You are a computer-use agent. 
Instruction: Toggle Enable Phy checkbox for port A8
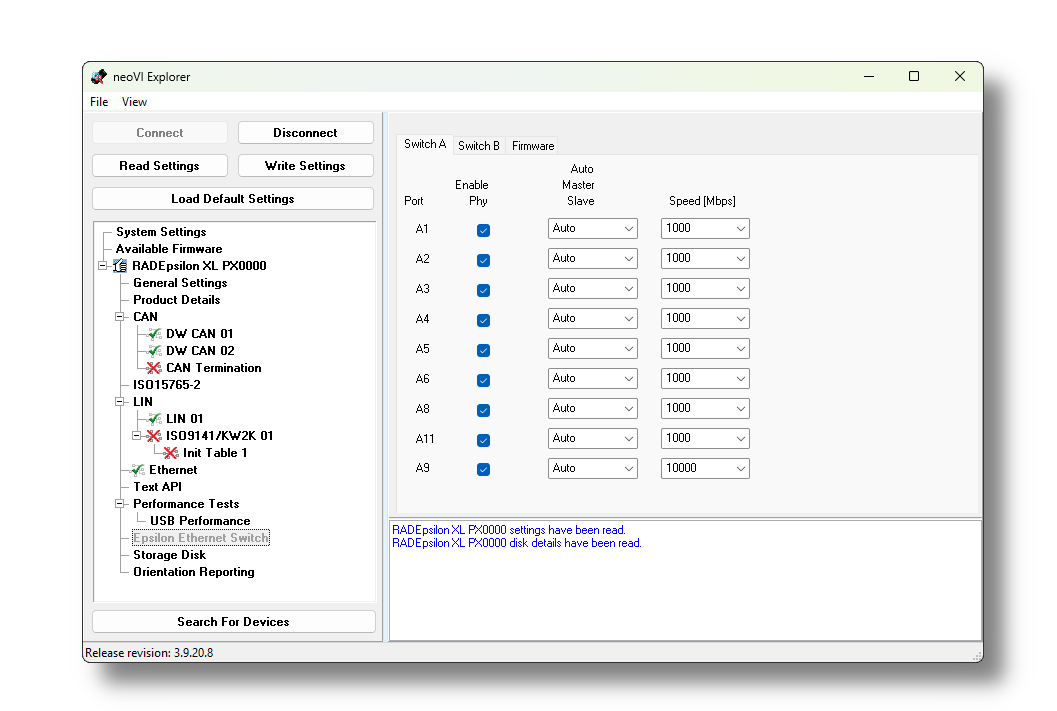coord(483,410)
